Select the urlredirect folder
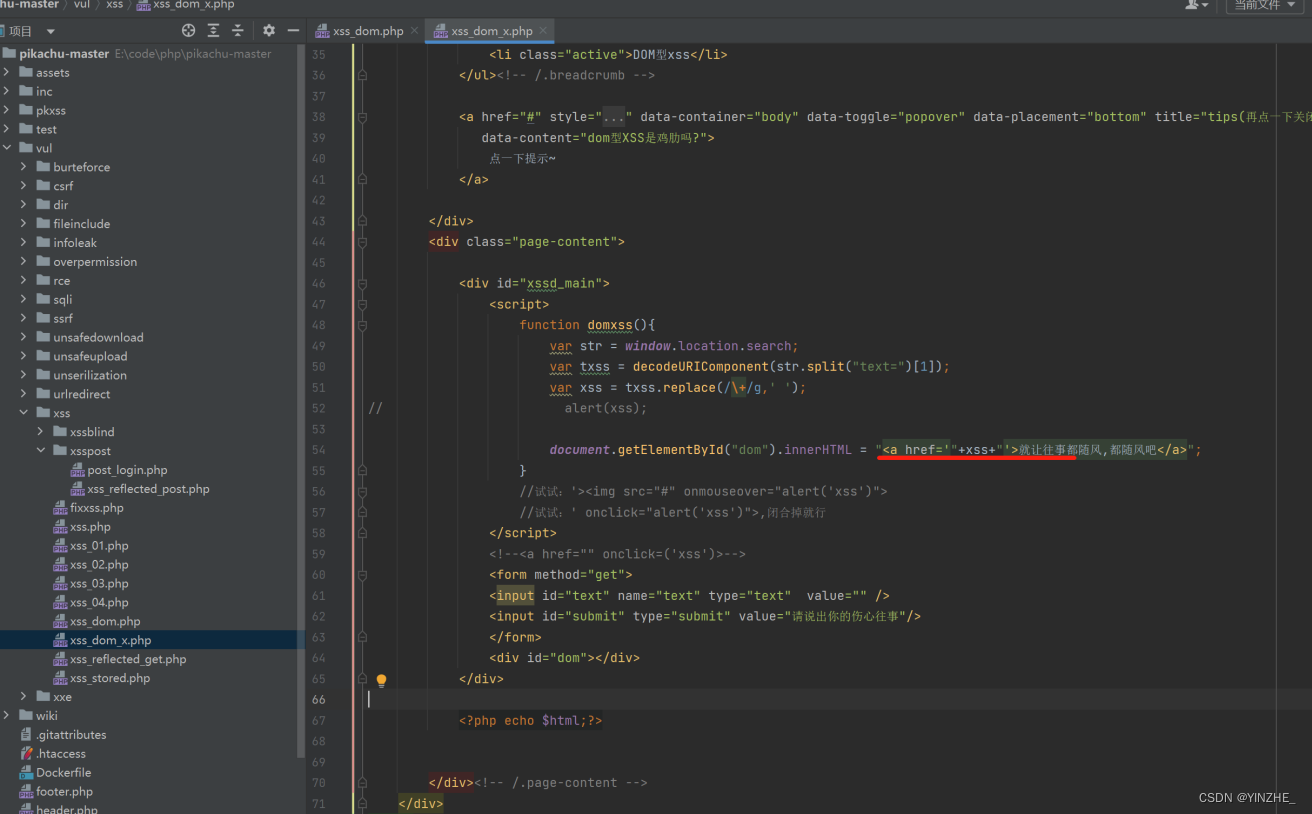 (82, 394)
